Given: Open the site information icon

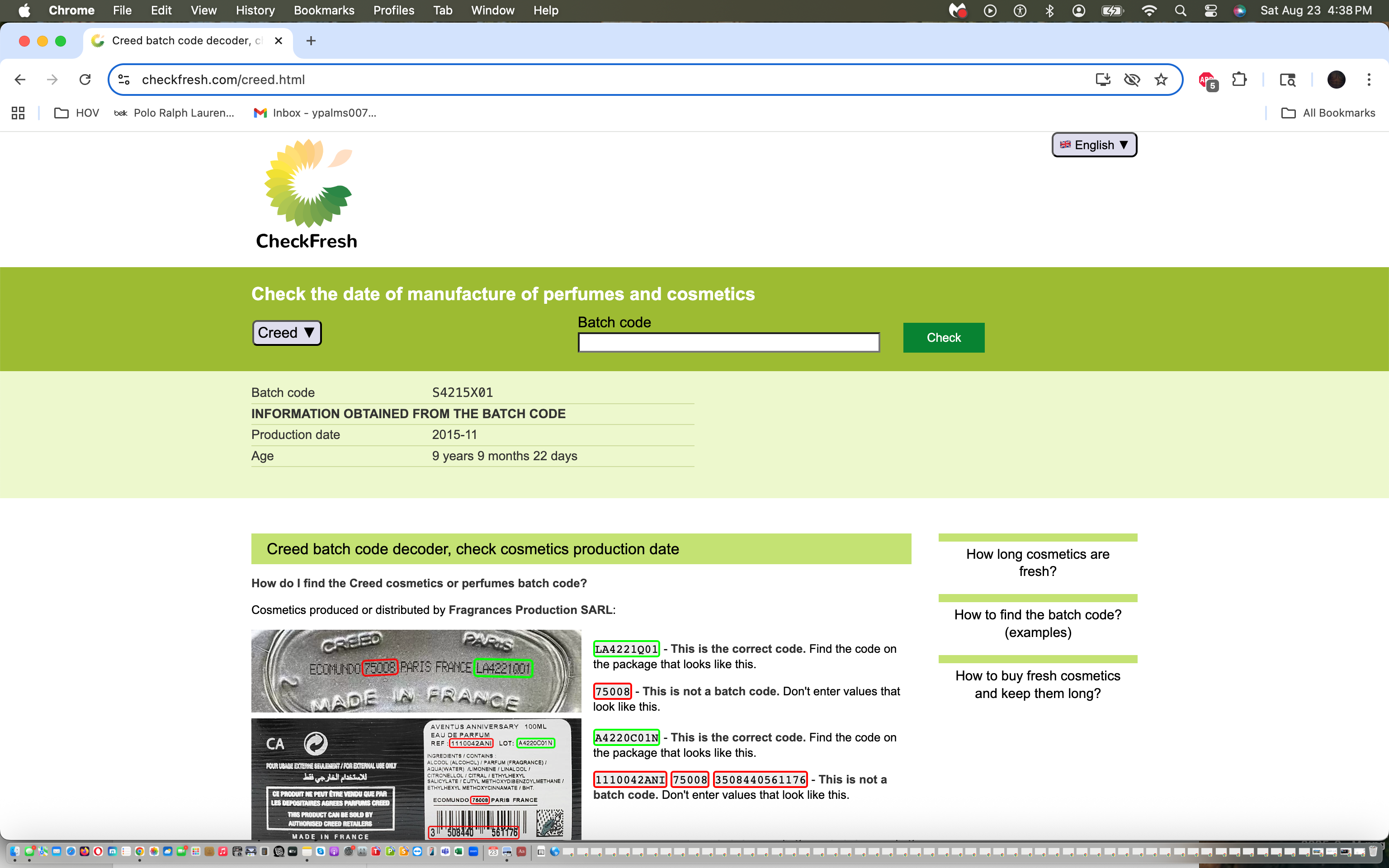Looking at the screenshot, I should pyautogui.click(x=124, y=80).
